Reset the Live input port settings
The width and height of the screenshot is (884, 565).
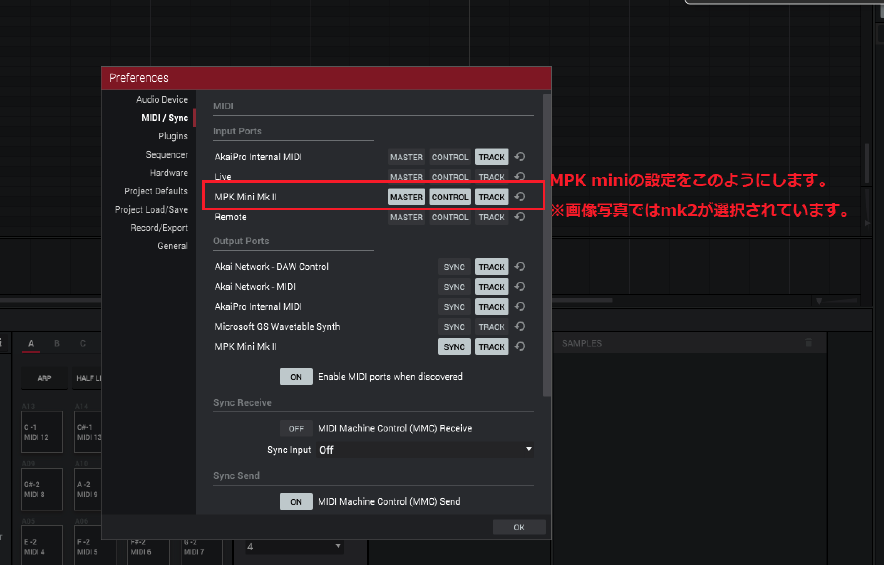pyautogui.click(x=520, y=176)
